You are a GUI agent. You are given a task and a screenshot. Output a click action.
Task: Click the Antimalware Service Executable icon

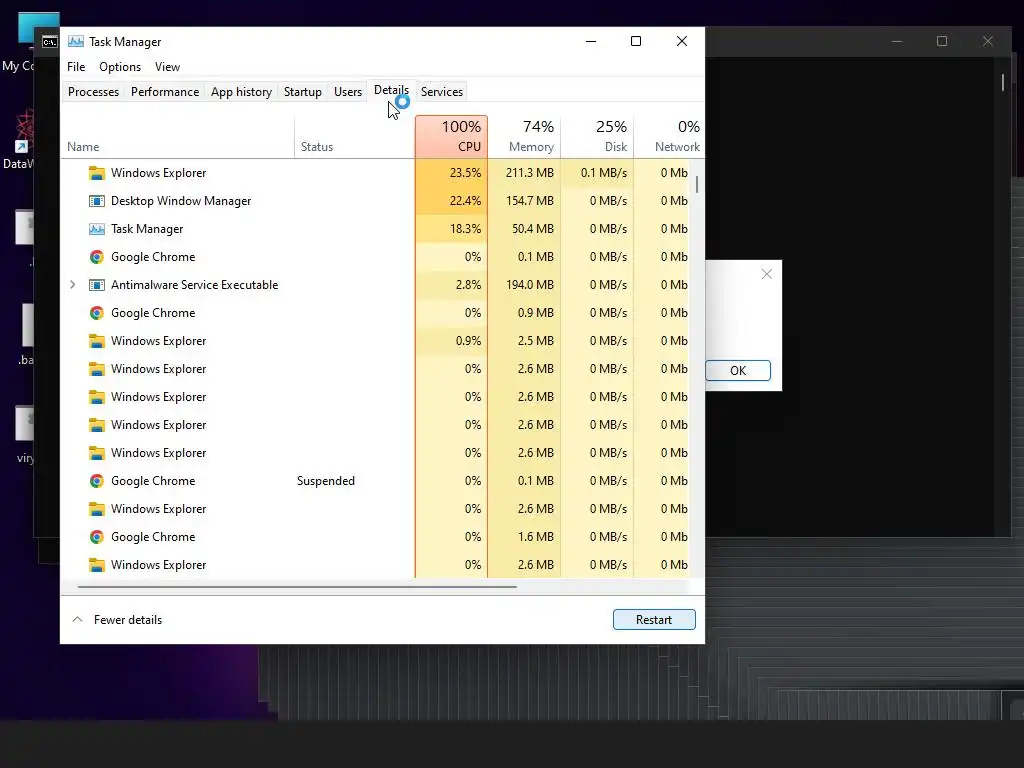click(97, 285)
